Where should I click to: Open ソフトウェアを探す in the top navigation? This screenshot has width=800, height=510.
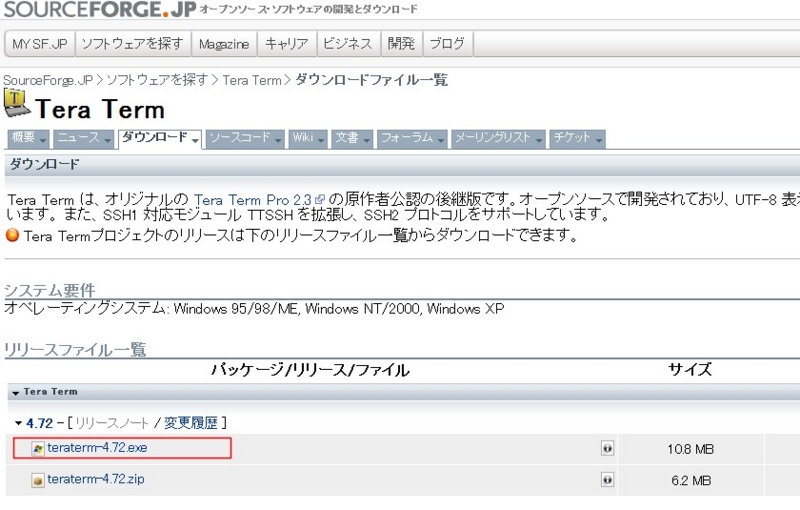click(x=133, y=44)
